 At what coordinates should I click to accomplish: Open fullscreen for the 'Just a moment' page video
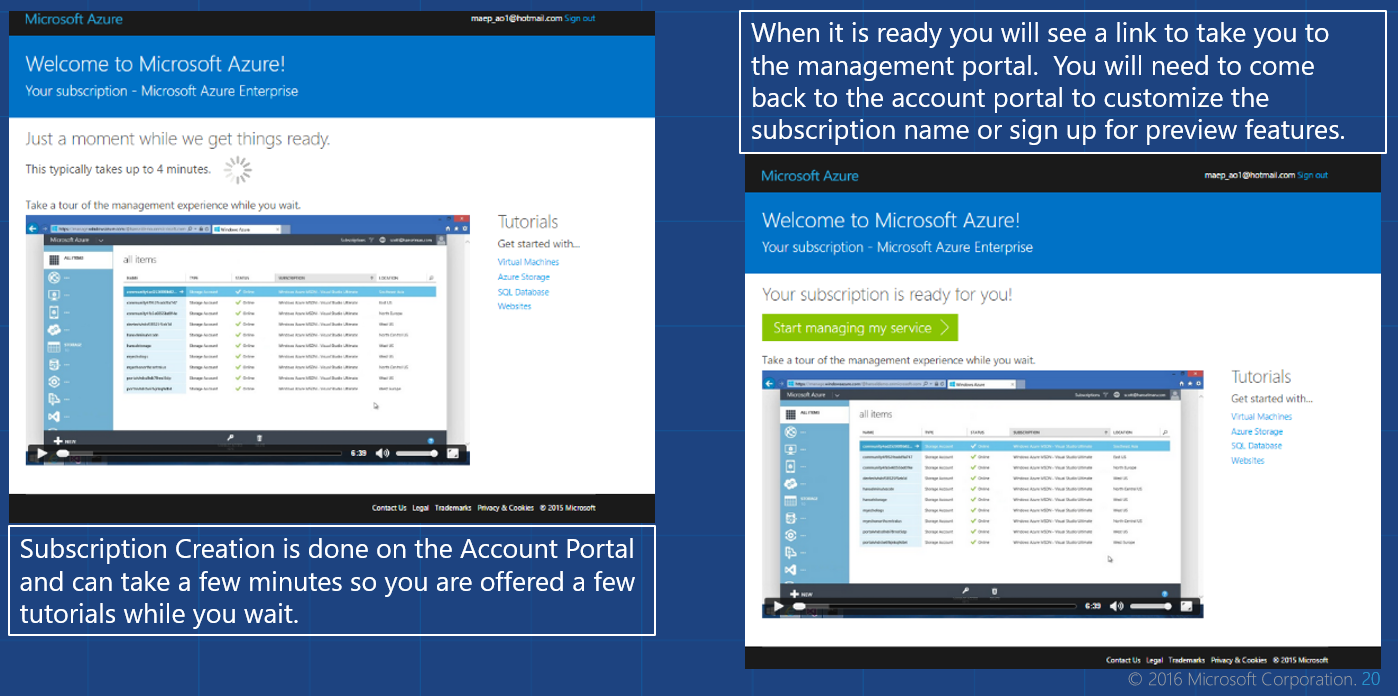point(453,453)
